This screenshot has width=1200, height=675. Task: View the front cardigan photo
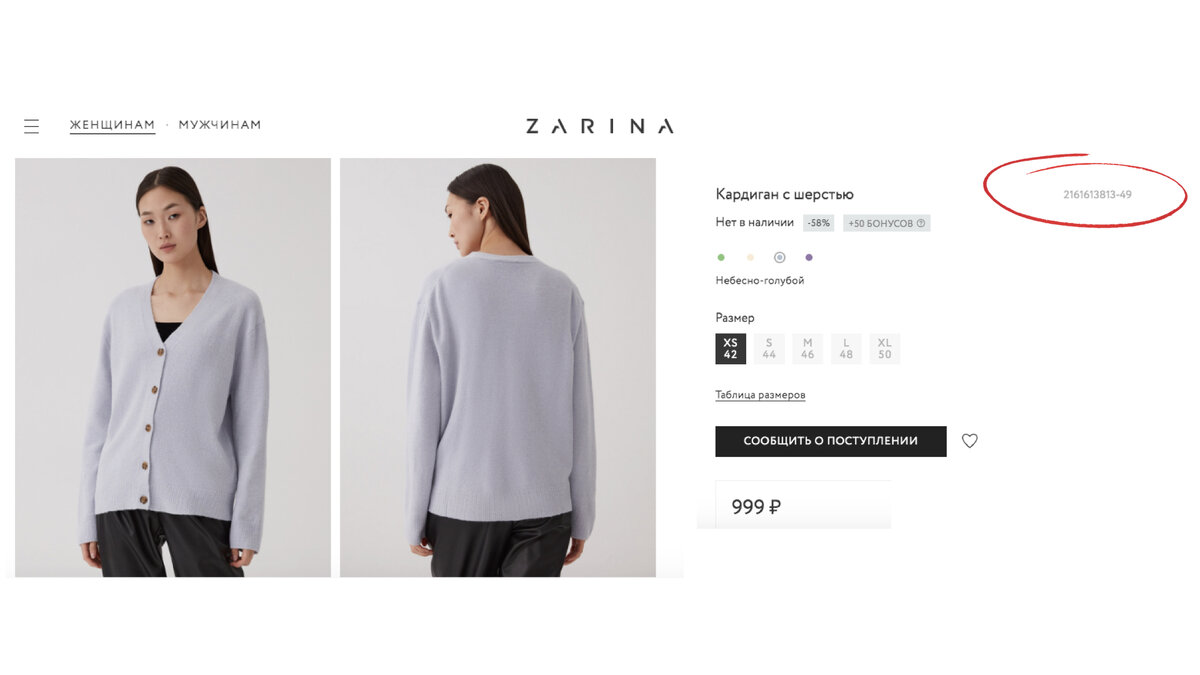[173, 367]
